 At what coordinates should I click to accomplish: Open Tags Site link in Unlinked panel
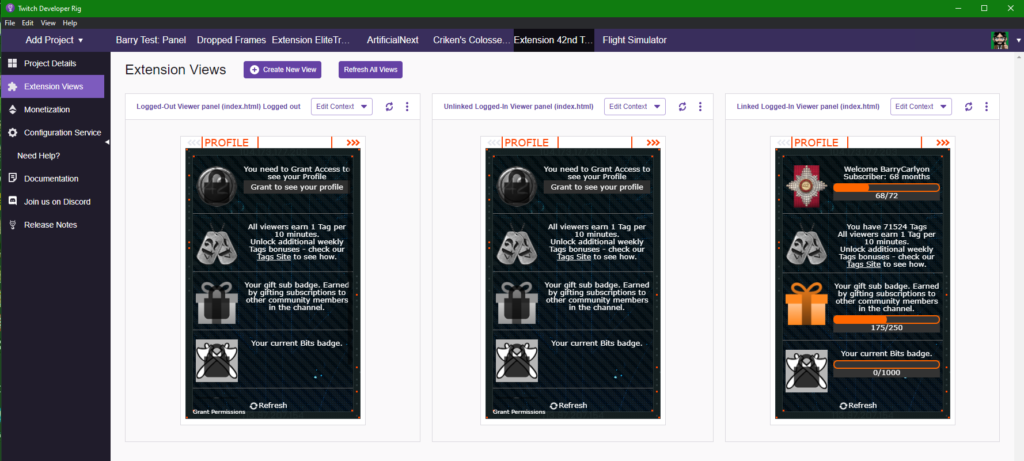click(x=574, y=257)
